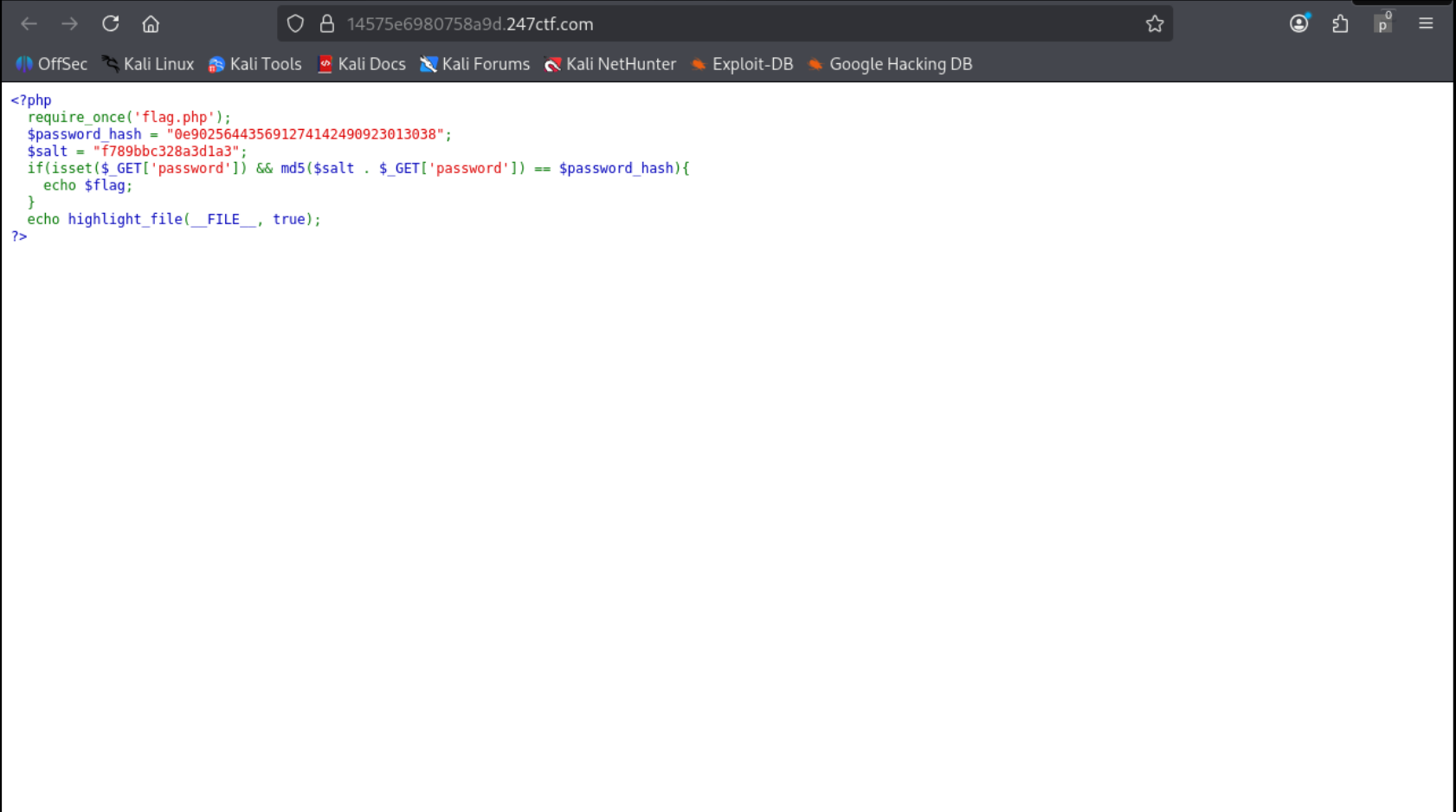Open the tracking protection shield icon
This screenshot has height=812, width=1456.
tap(295, 24)
